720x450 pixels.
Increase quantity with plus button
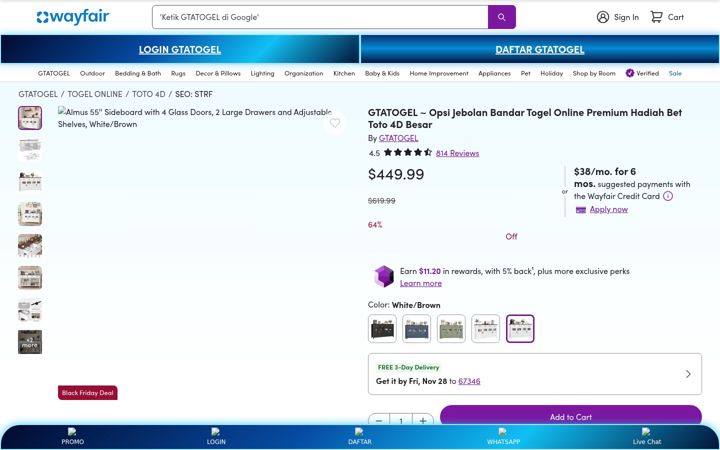pyautogui.click(x=423, y=421)
